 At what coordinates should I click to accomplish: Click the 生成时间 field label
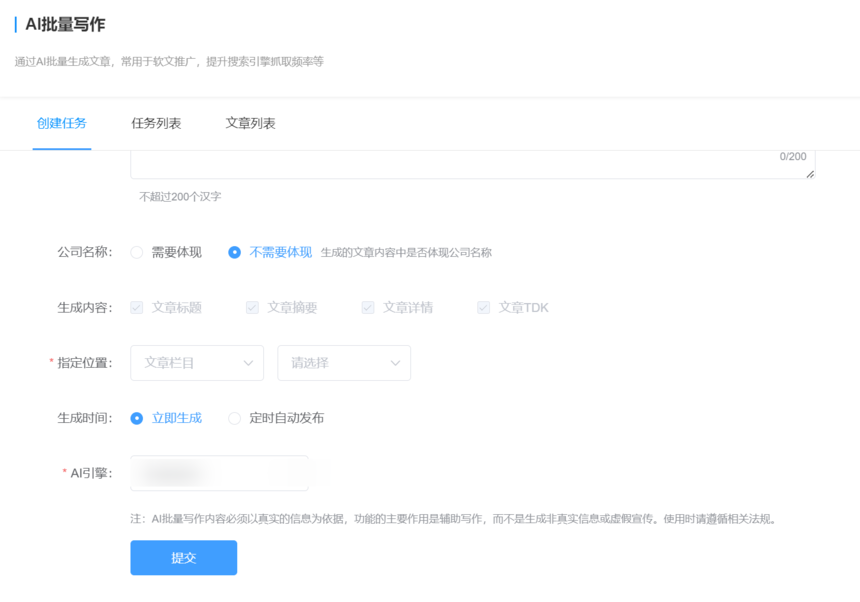[x=84, y=418]
